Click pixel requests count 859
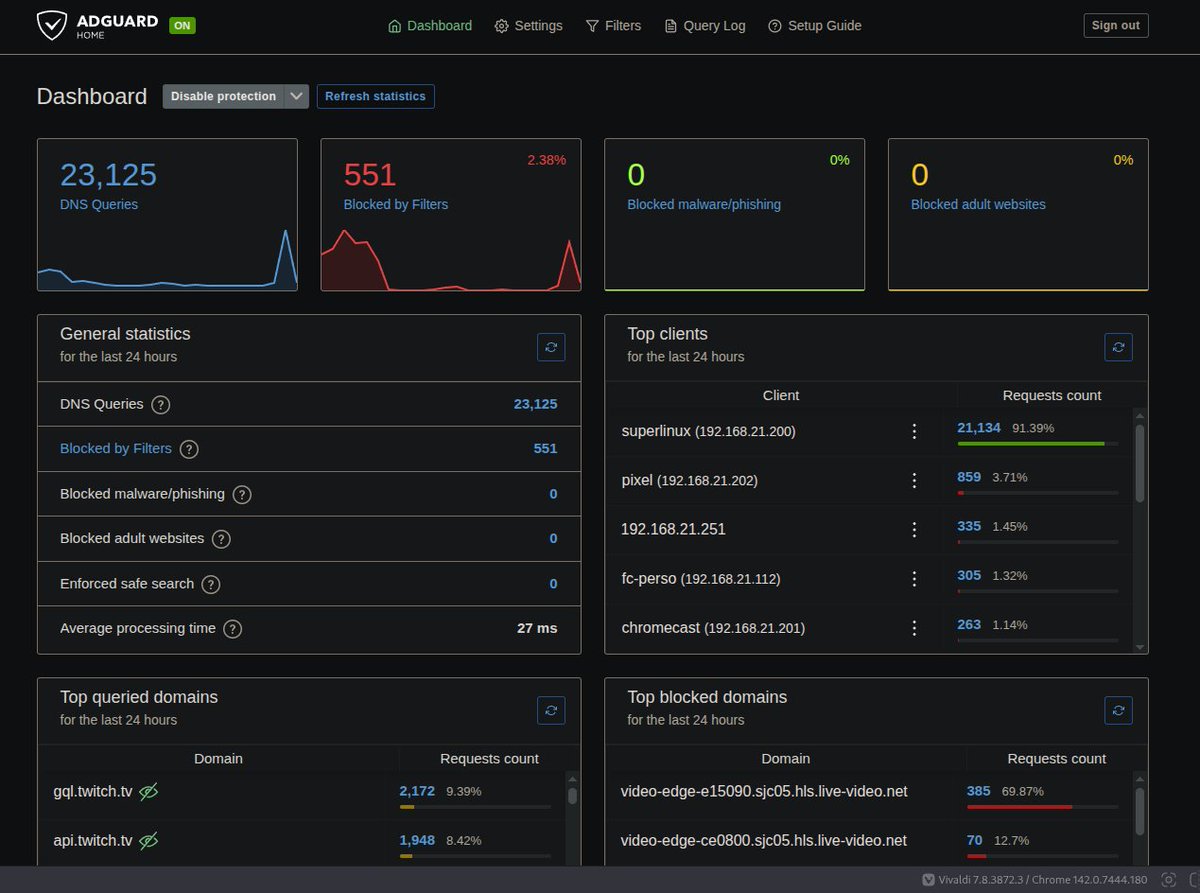 point(969,477)
